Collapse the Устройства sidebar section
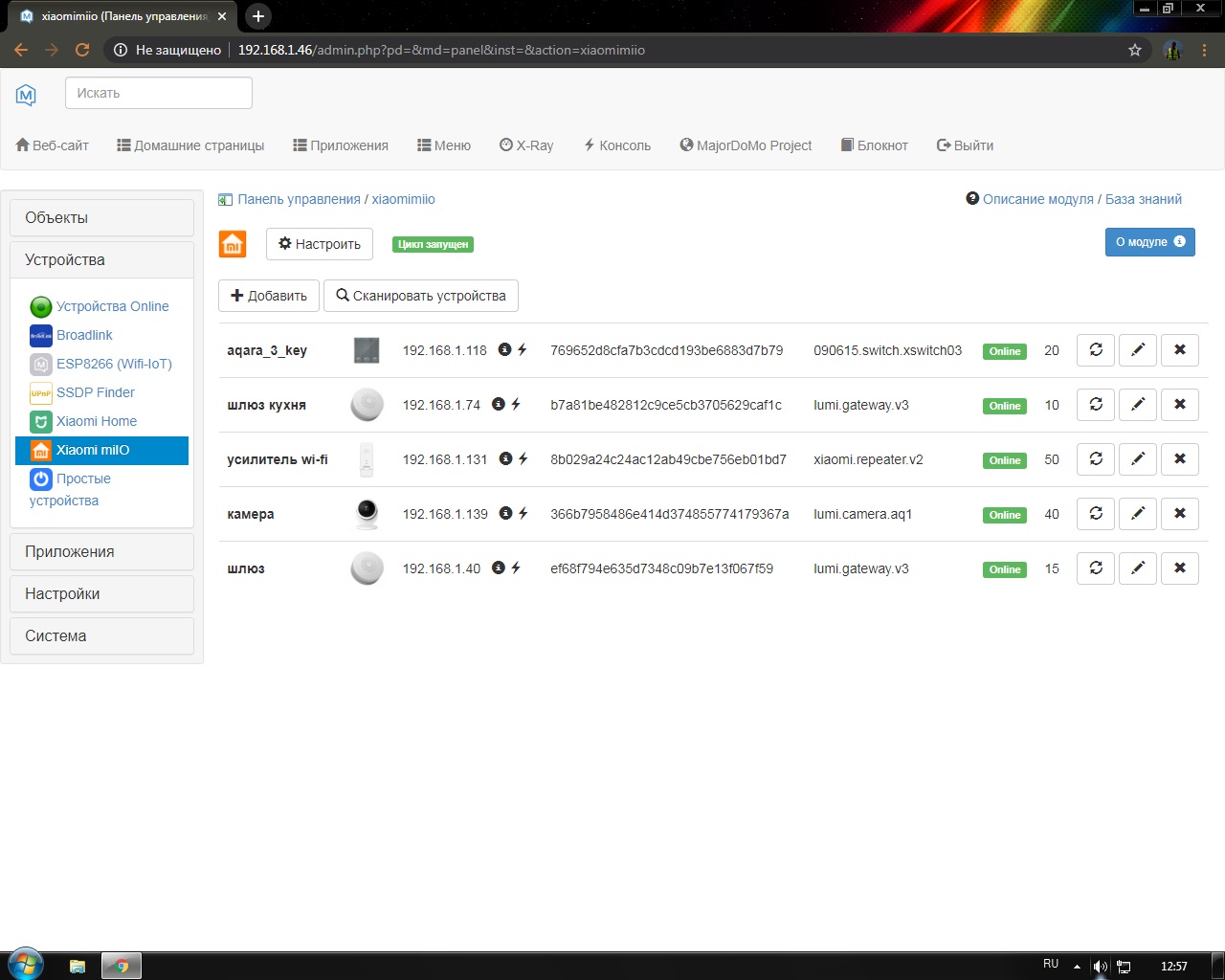Screen dimensions: 1225x980 click(x=101, y=259)
